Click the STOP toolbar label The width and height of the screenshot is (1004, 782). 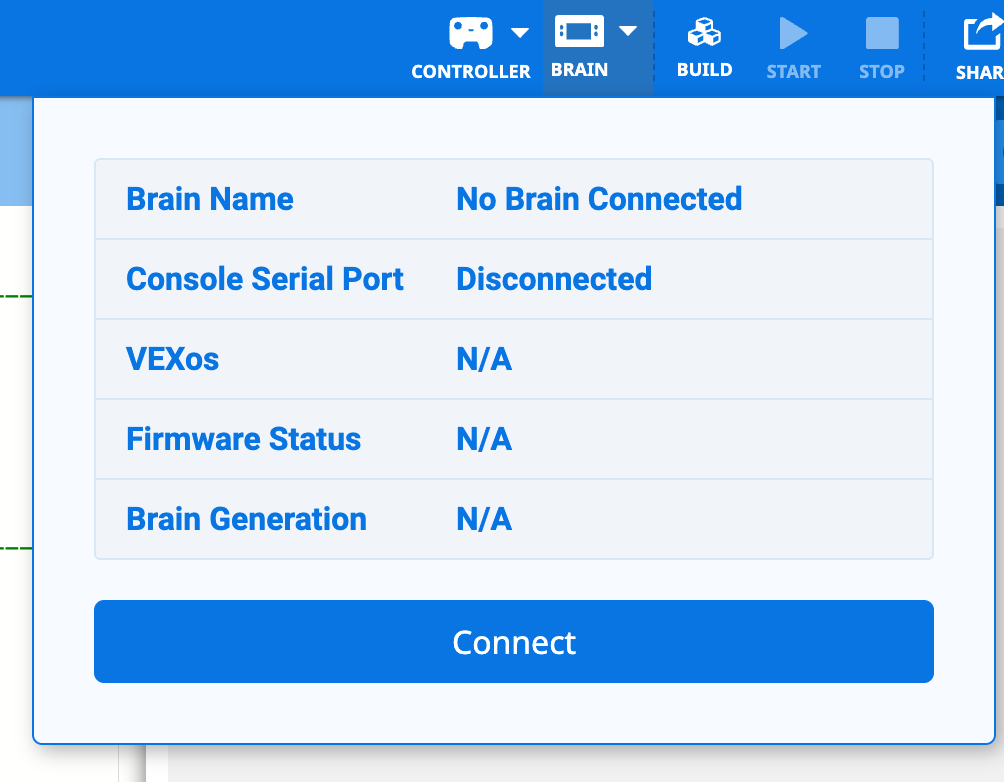(x=881, y=72)
